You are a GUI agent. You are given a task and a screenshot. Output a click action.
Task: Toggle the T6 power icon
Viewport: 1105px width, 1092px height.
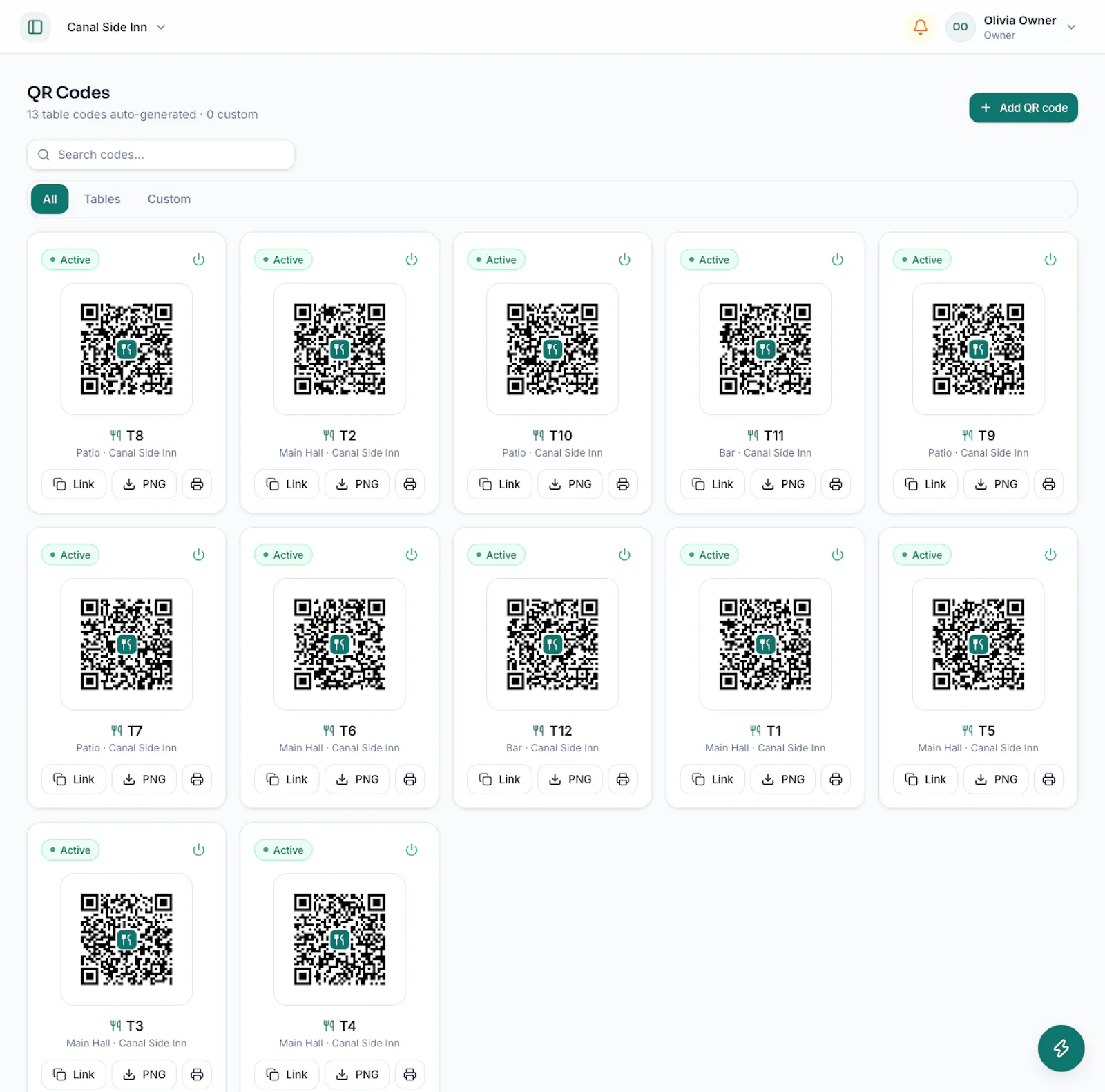tap(412, 555)
